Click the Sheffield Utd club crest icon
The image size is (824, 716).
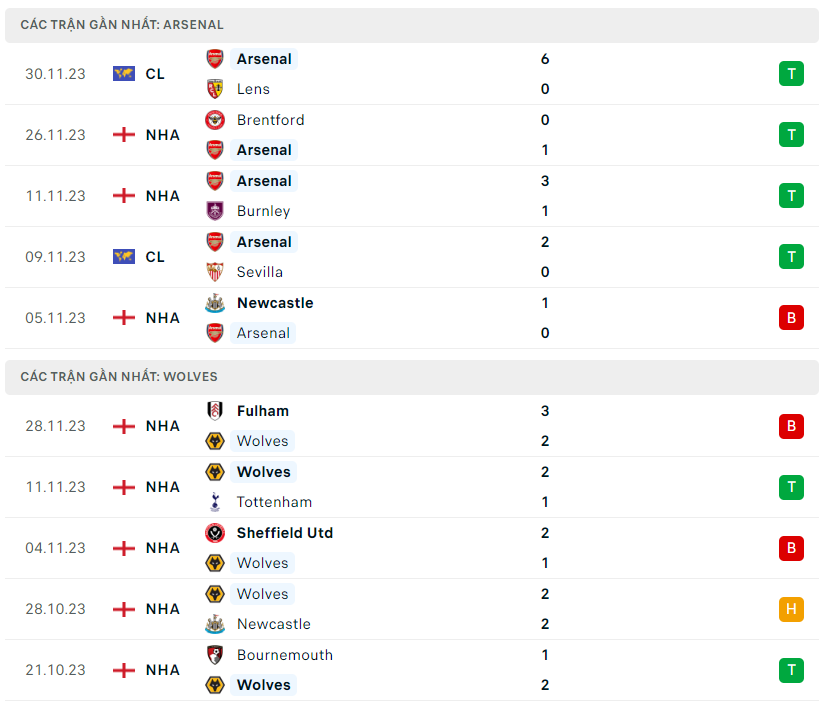click(x=215, y=533)
